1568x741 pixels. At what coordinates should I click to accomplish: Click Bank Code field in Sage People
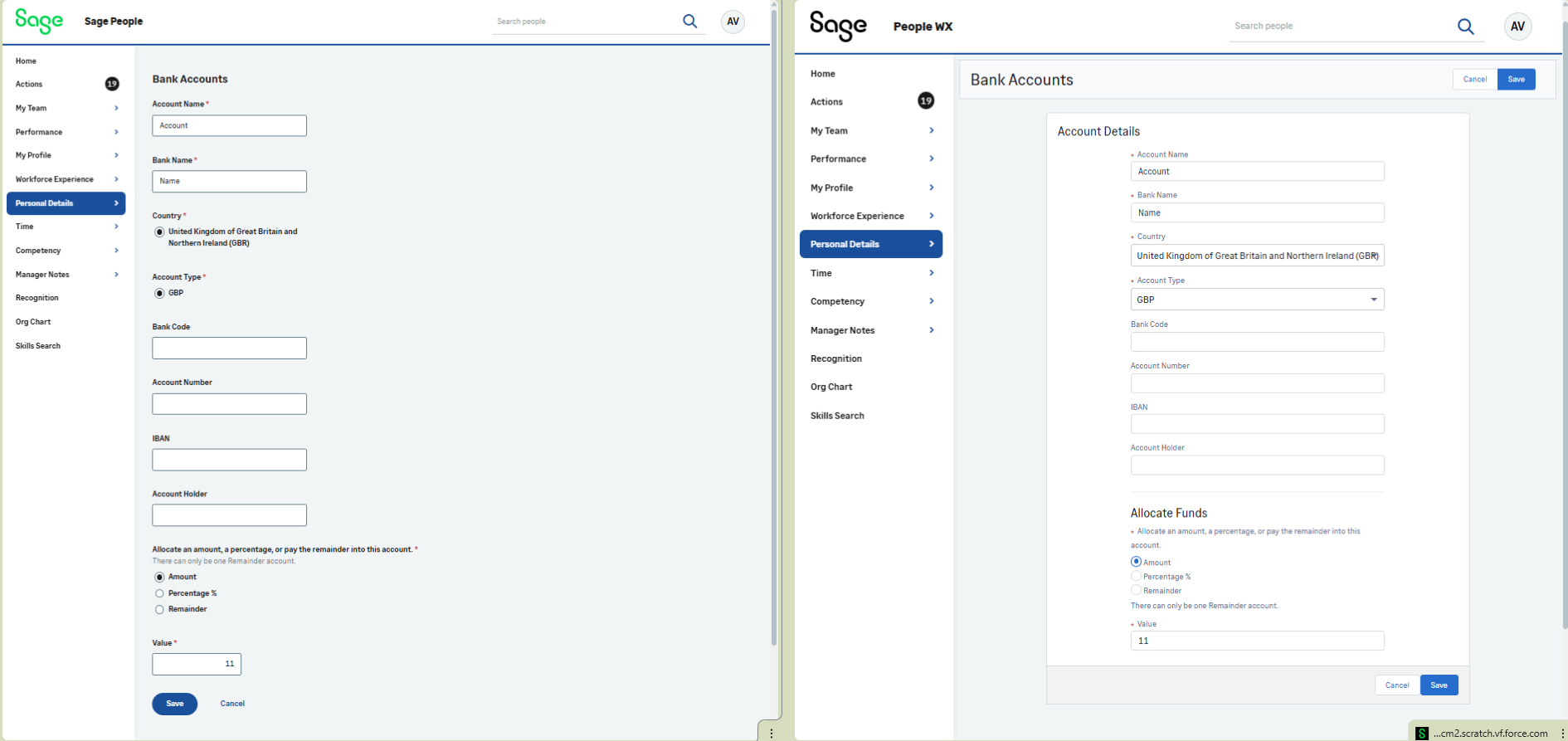pos(229,349)
